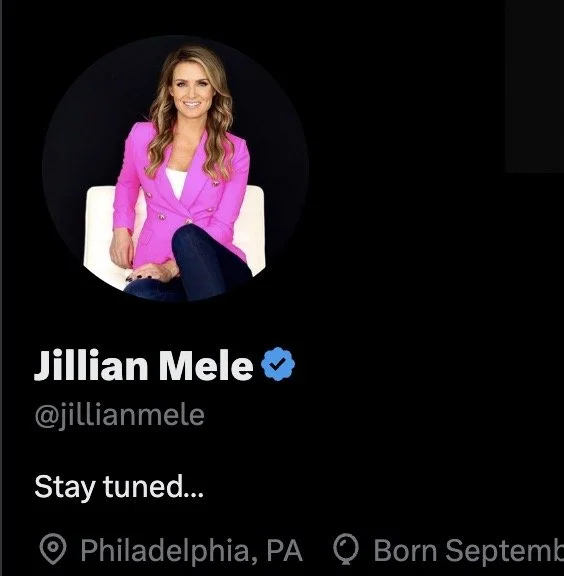
Task: Open Jillian Mele's circular profile photo
Action: 175,168
